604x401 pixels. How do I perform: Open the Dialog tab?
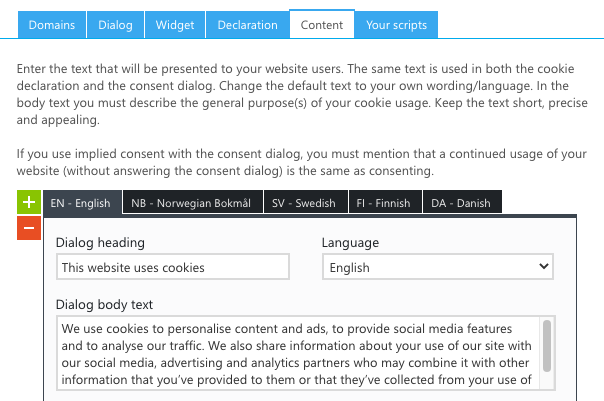point(116,25)
